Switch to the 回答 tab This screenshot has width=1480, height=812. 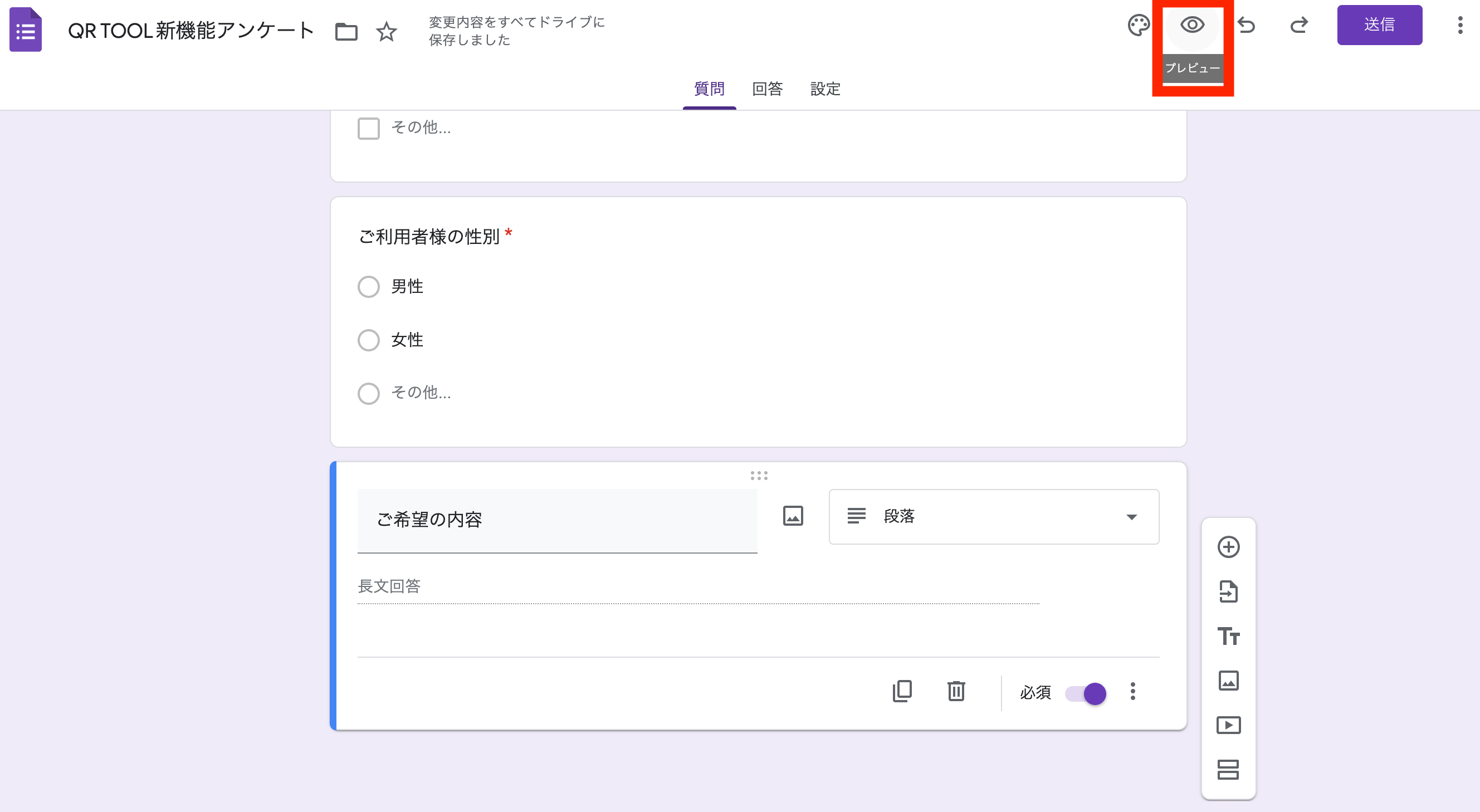point(768,90)
